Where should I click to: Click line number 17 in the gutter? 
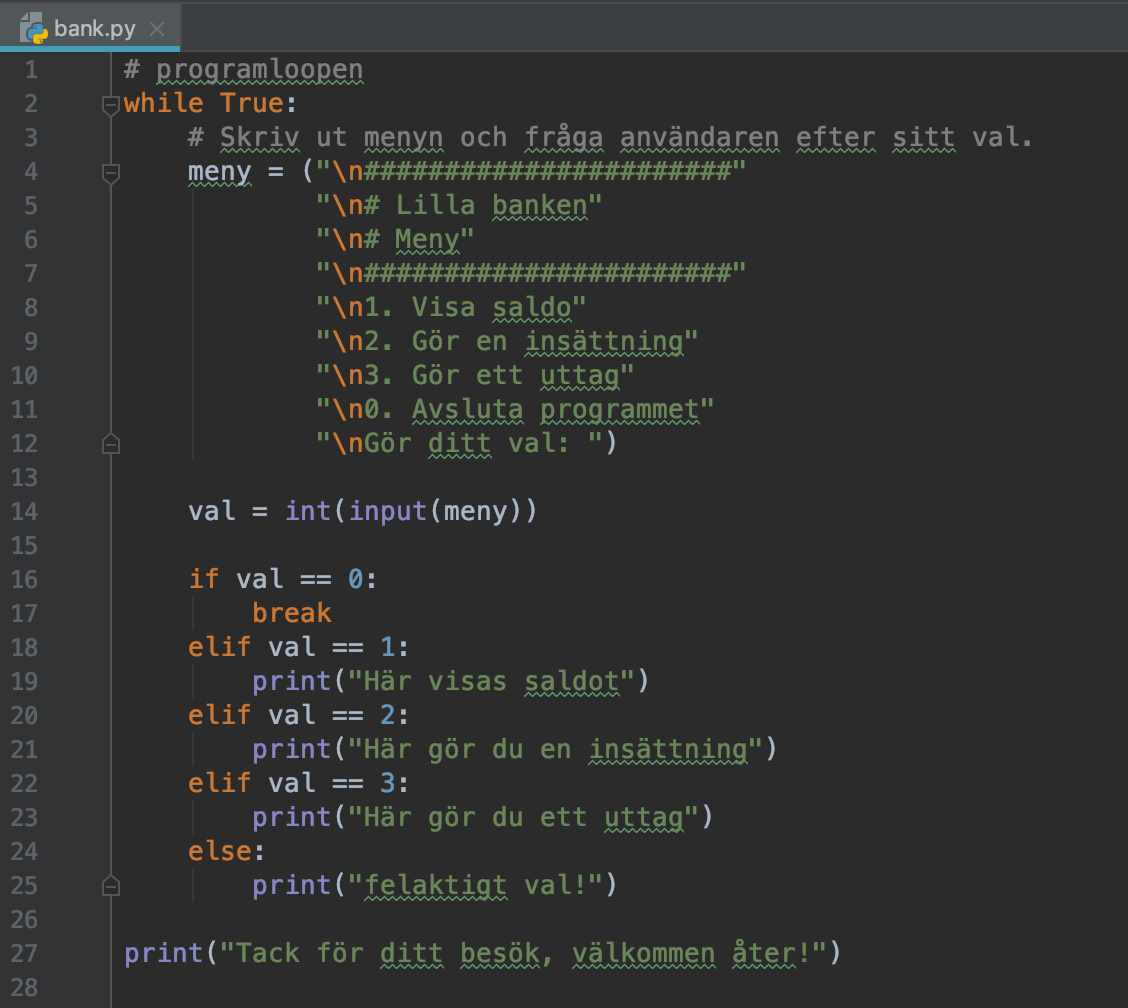click(25, 613)
